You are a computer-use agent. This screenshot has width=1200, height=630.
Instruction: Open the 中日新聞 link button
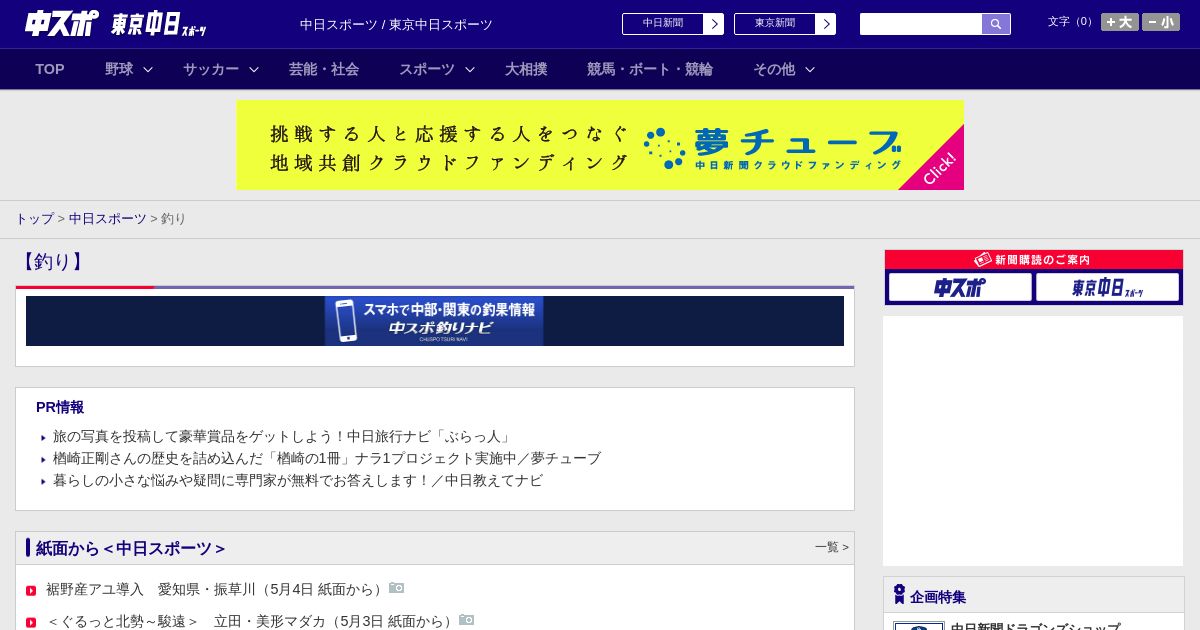pos(663,24)
